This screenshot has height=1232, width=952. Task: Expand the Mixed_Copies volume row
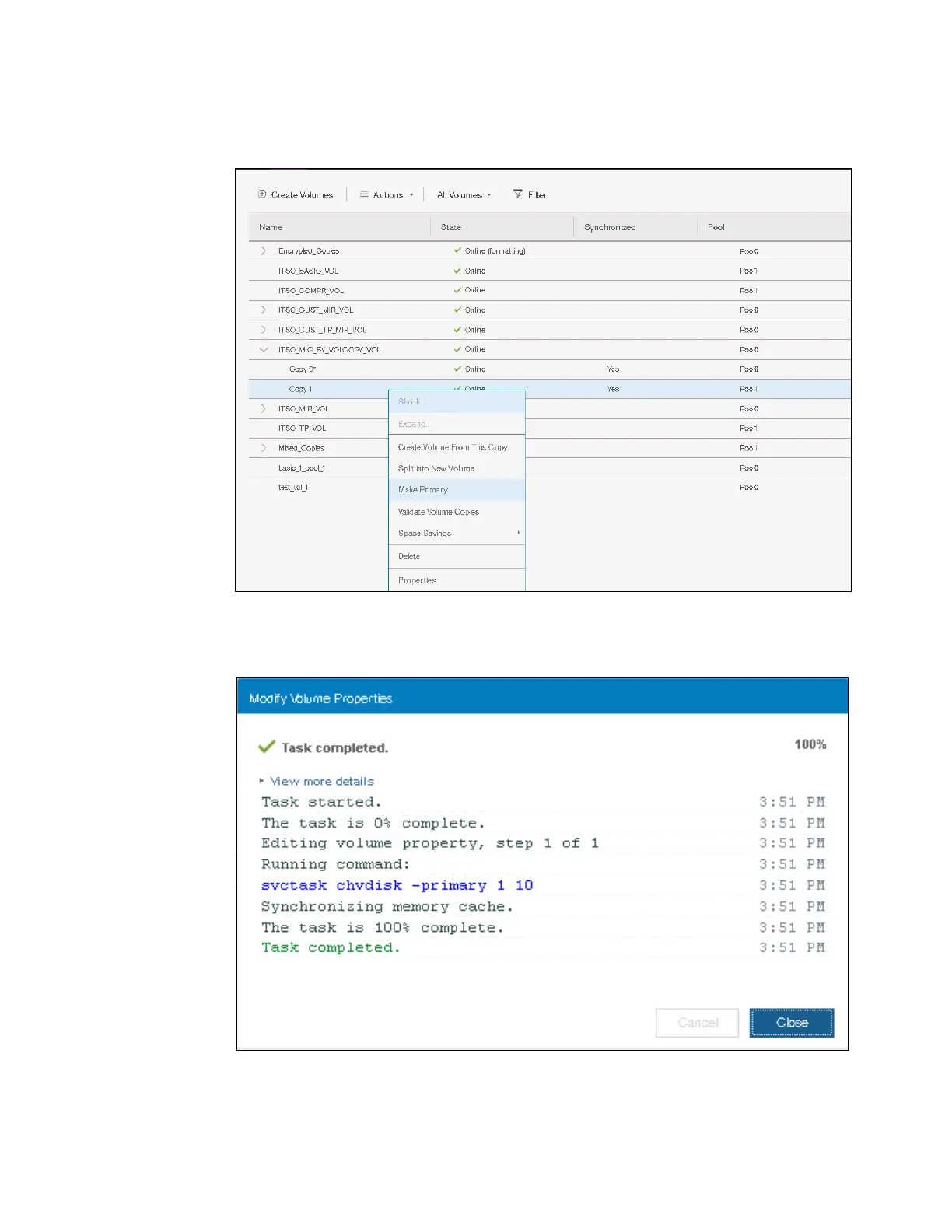264,448
